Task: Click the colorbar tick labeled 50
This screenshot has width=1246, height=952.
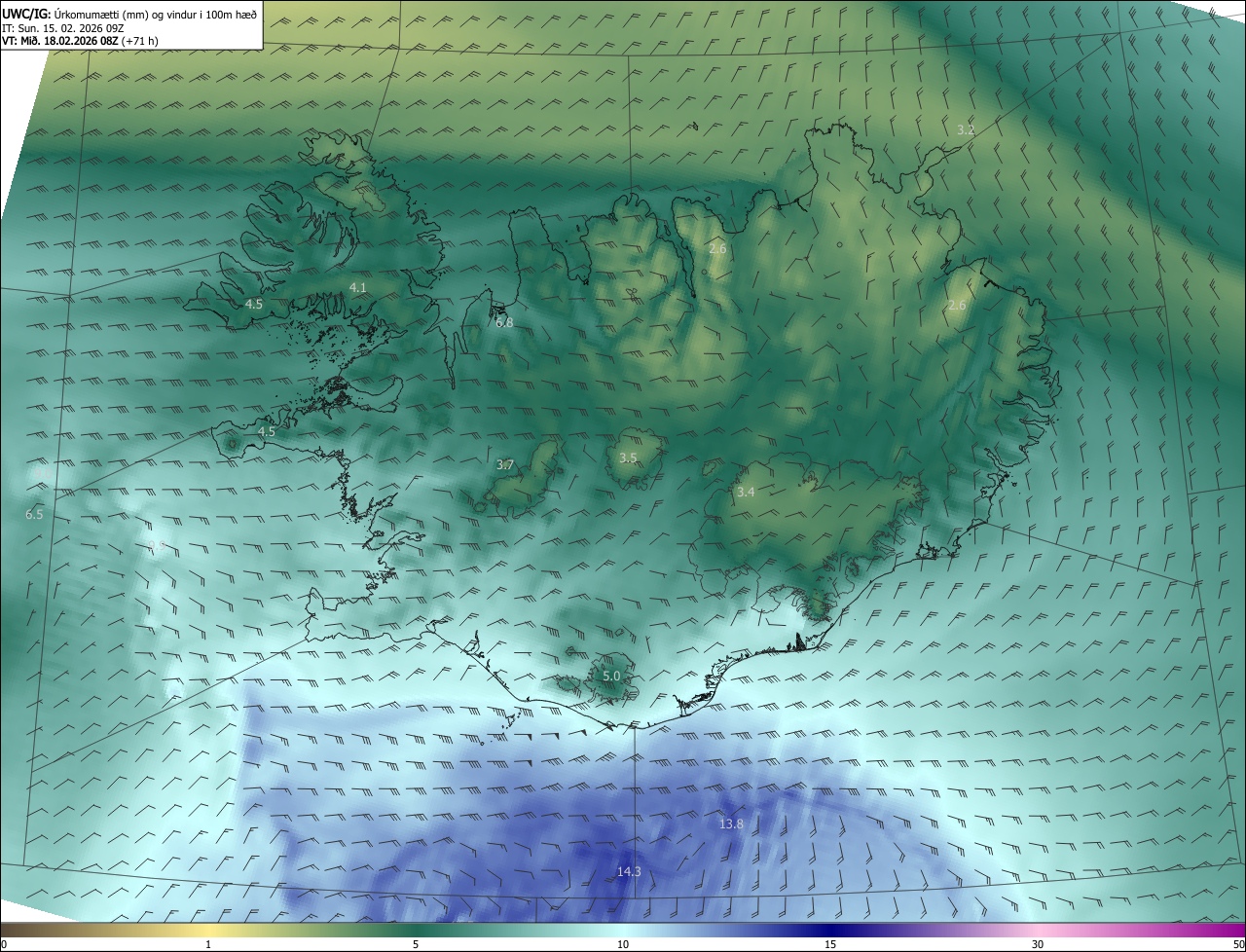Action: [1238, 945]
